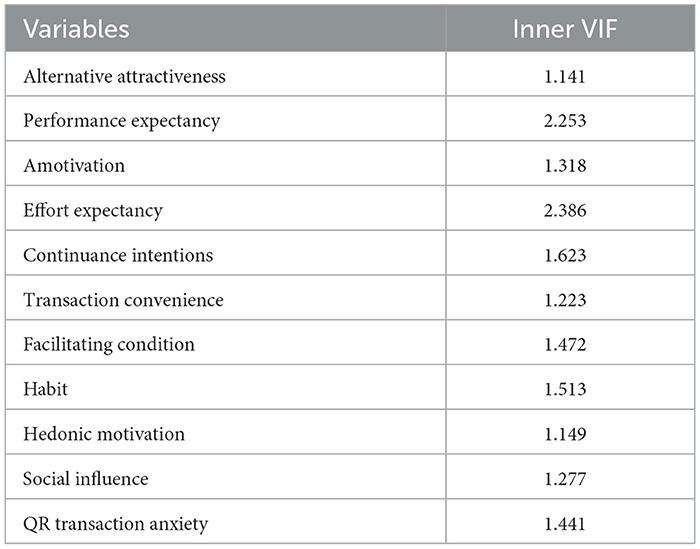The height and width of the screenshot is (549, 700).
Task: Select the Alternative attractiveness row label
Action: tap(124, 77)
